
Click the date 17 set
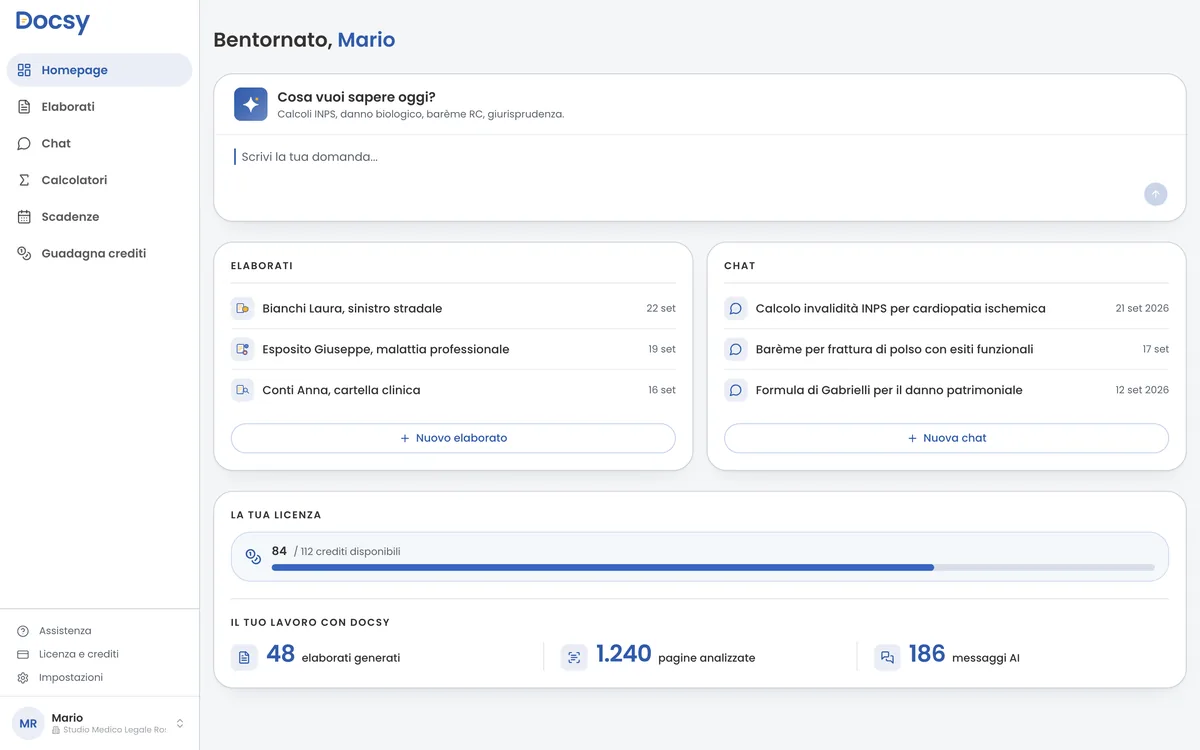pyautogui.click(x=1156, y=349)
